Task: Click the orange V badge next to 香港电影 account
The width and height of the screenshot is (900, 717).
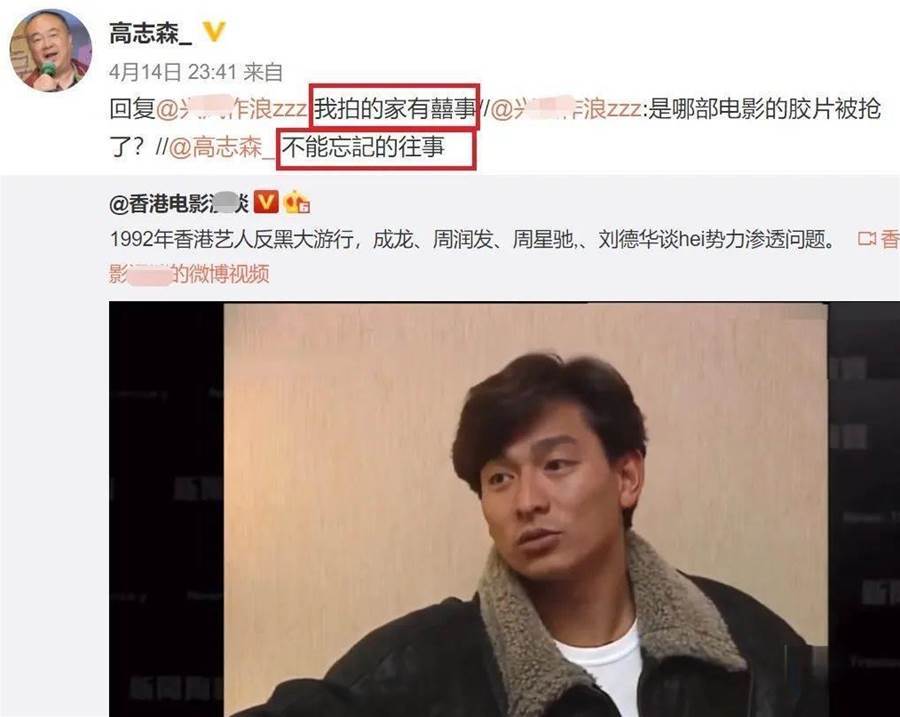Action: pyautogui.click(x=266, y=202)
